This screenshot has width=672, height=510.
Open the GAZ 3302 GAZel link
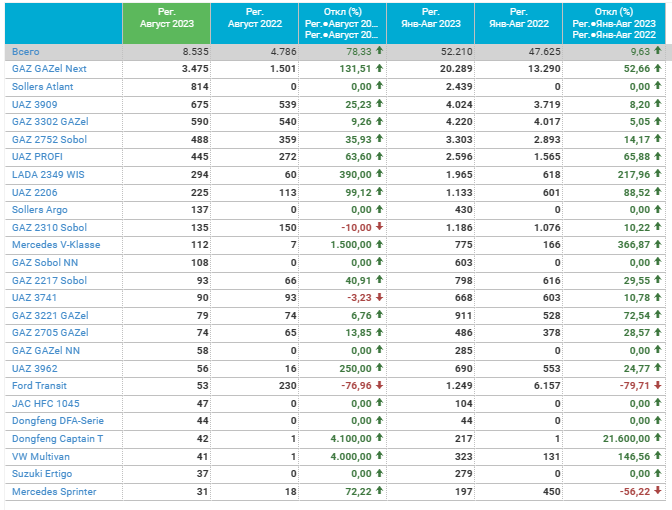pyautogui.click(x=50, y=122)
